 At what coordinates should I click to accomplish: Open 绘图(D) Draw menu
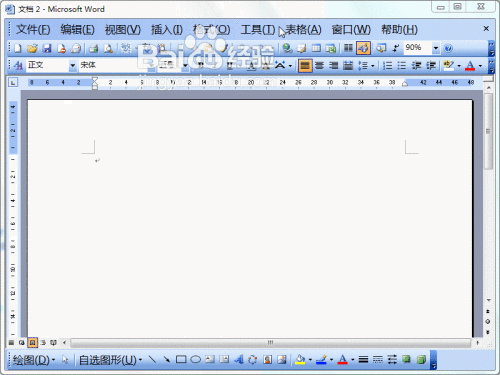coord(34,360)
